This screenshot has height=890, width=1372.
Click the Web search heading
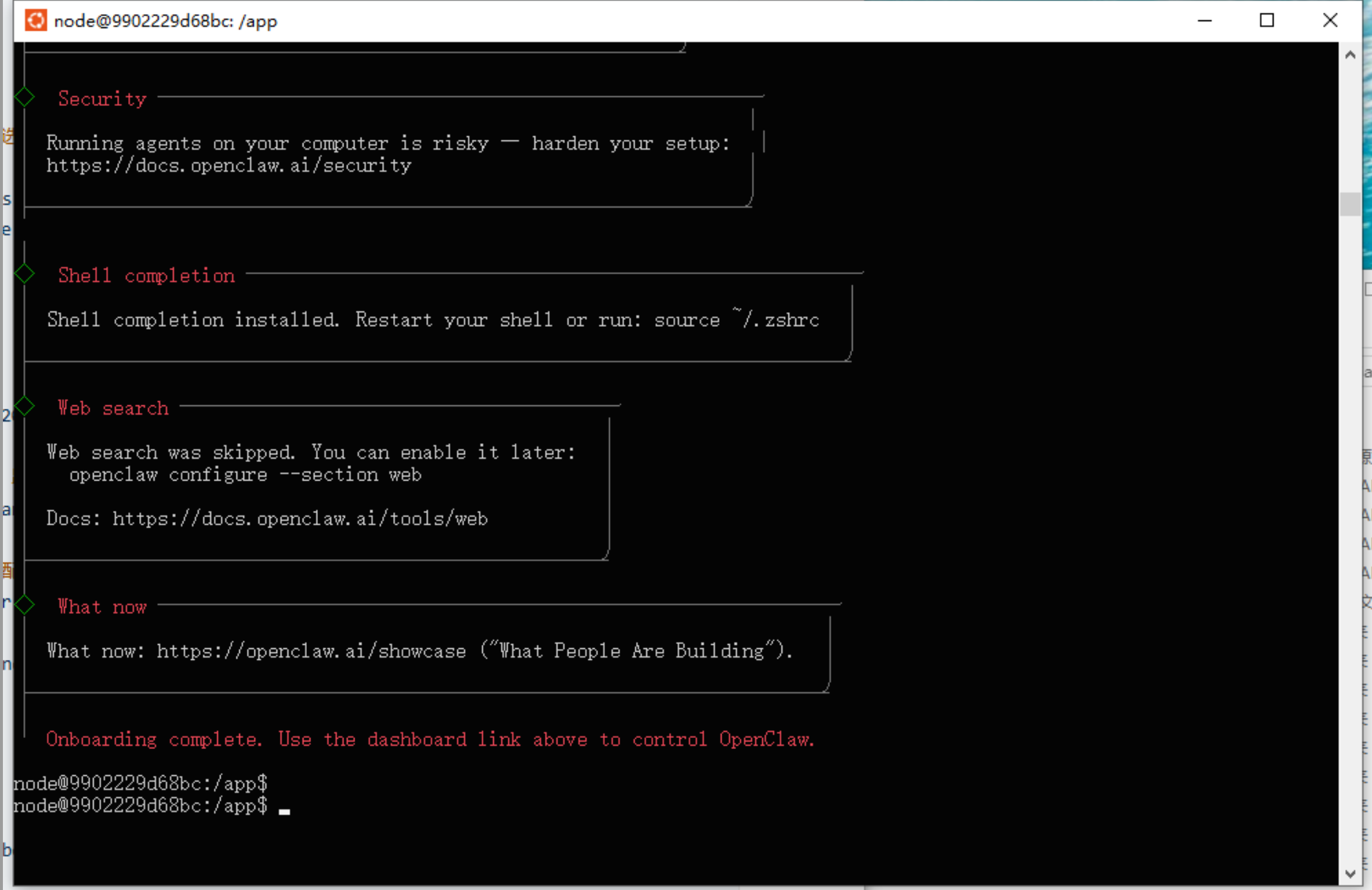[x=112, y=408]
